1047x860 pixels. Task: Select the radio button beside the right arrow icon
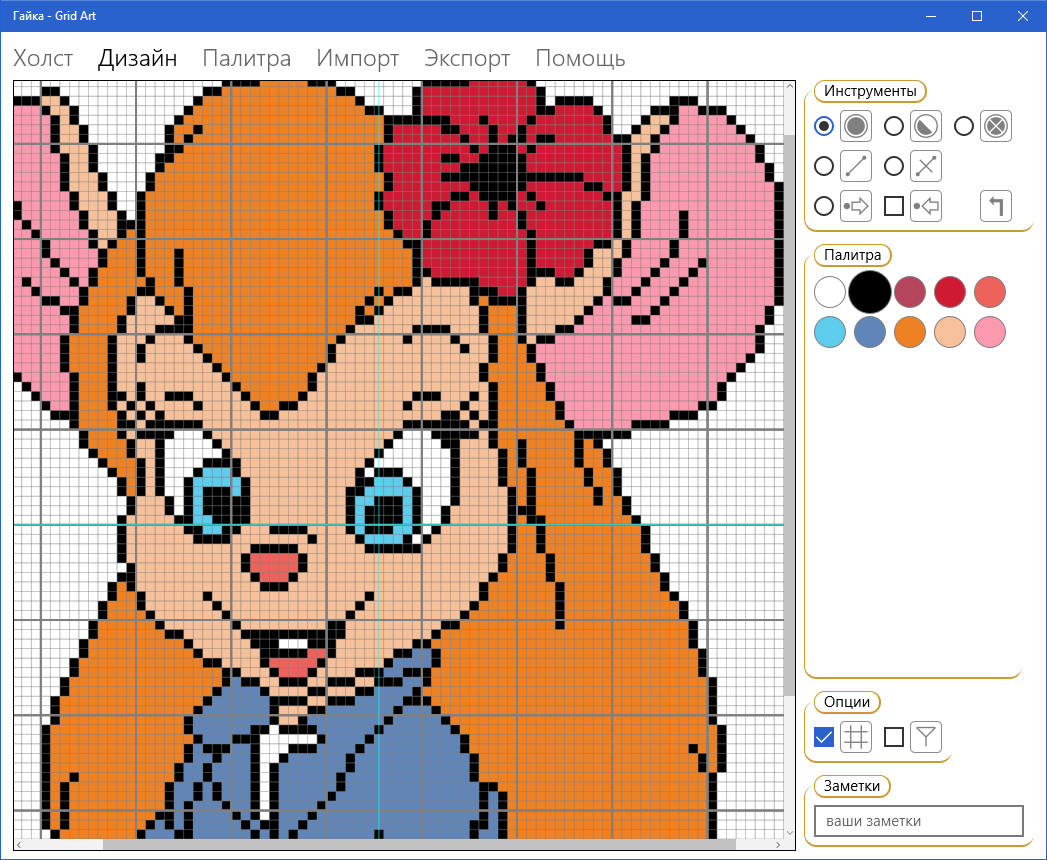(824, 206)
